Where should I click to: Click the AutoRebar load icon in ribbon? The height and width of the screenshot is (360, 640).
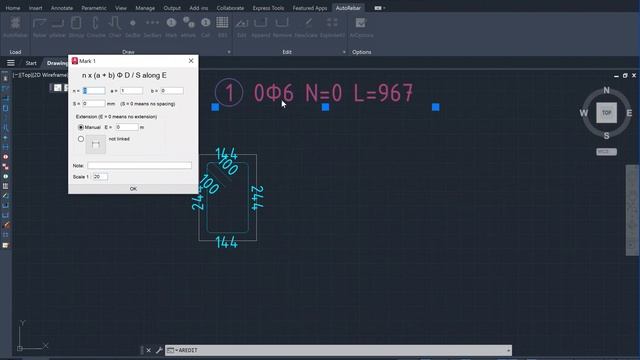tap(16, 27)
